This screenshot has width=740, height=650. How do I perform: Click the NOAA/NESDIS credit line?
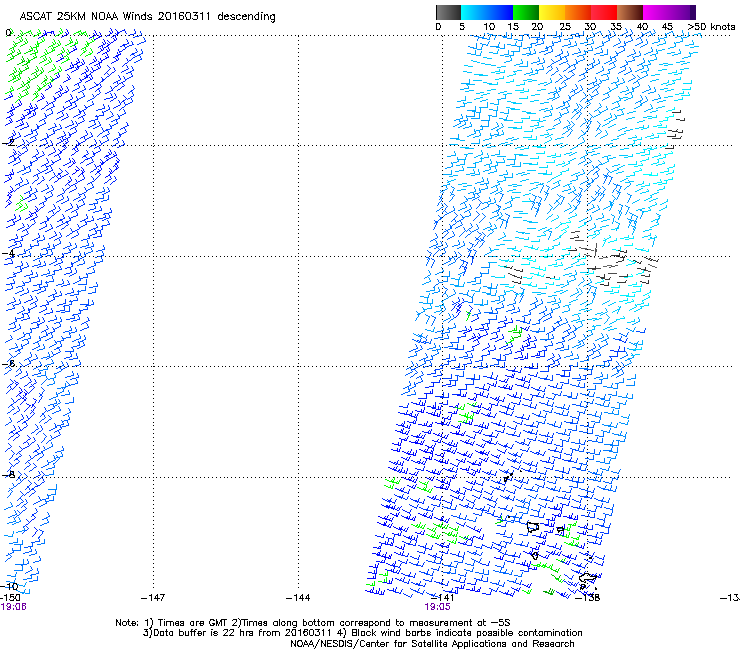coord(432,644)
